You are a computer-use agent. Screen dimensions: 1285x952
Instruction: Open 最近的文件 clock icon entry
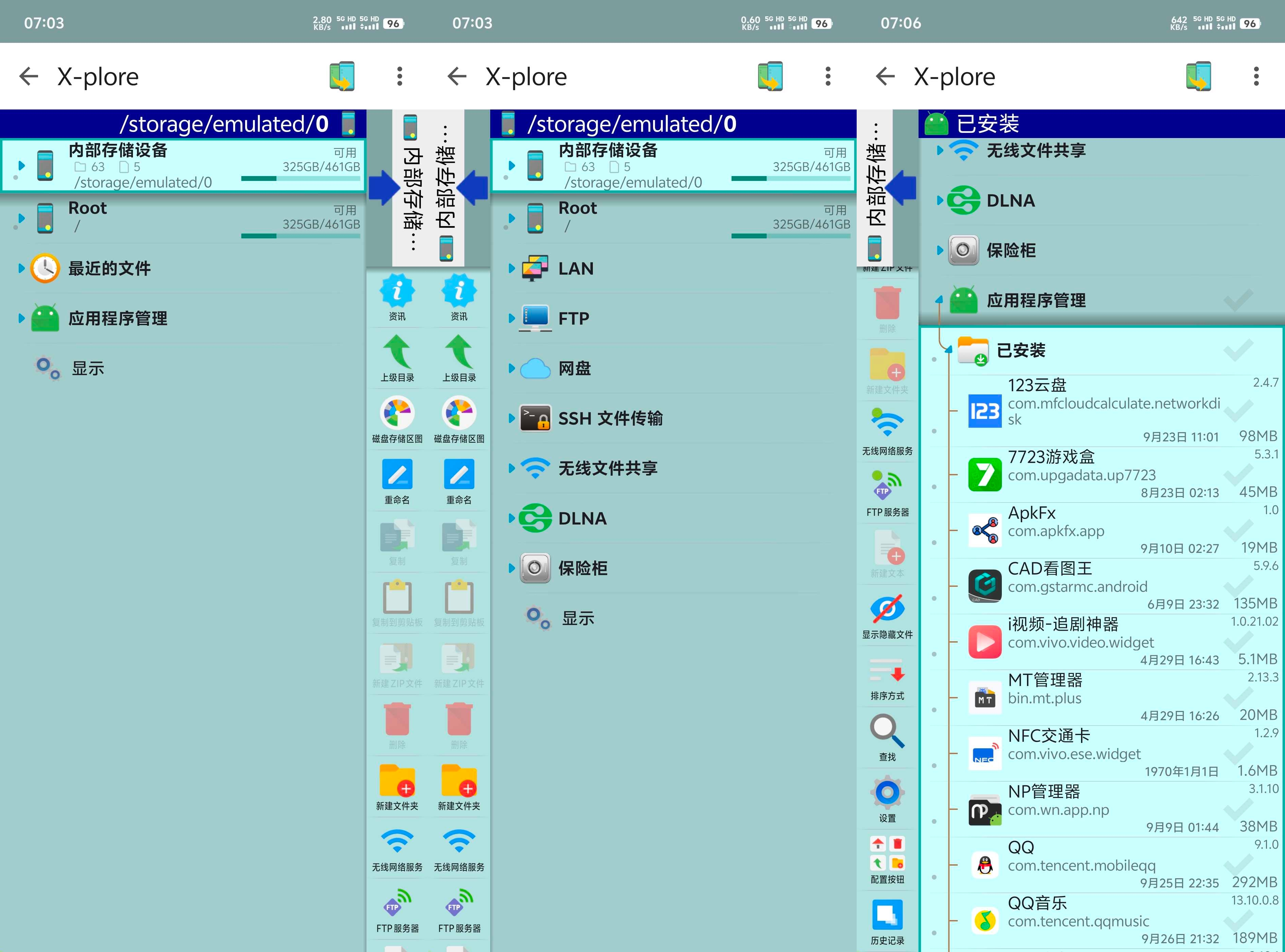[45, 268]
